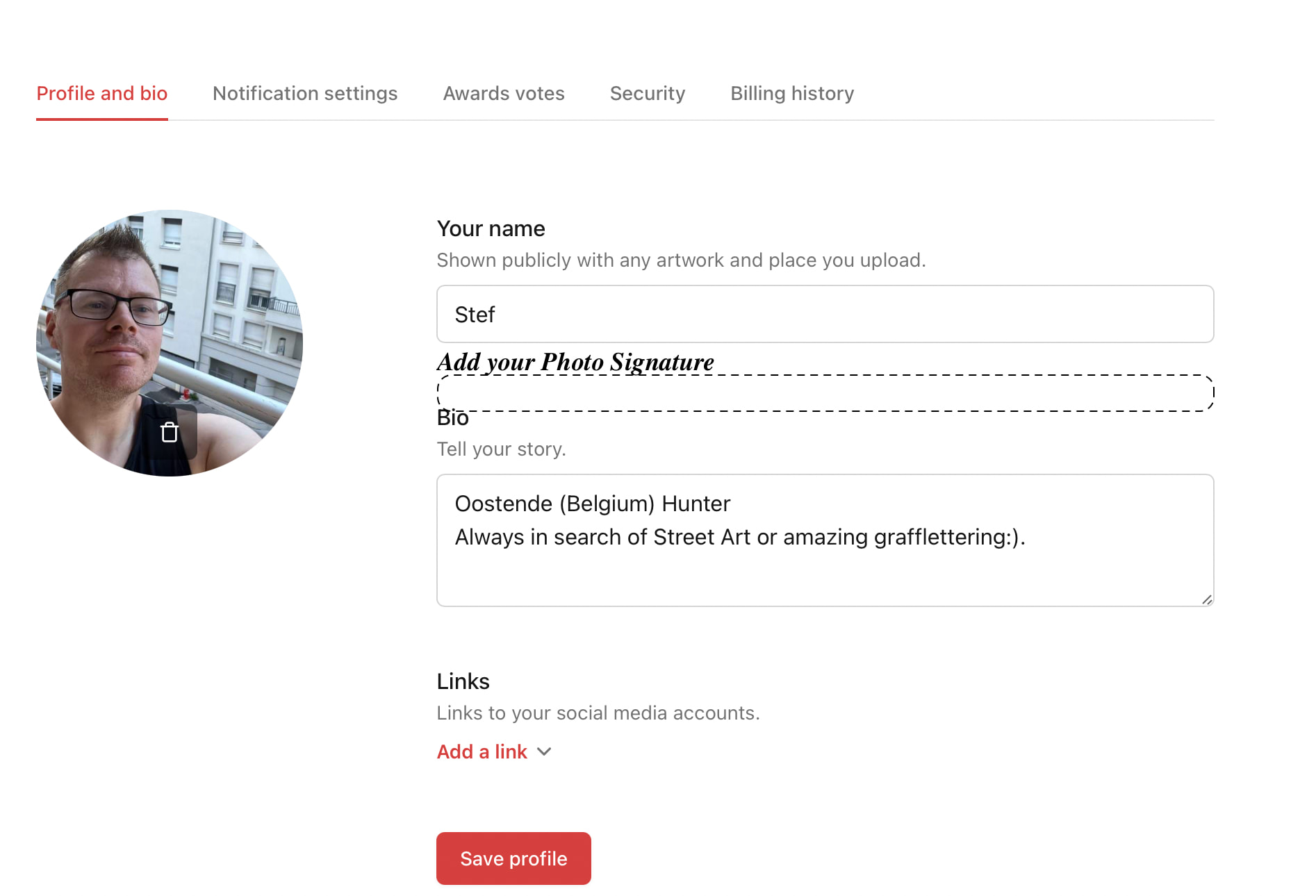Click the dashed Photo Signature upload box
1316x896 pixels.
pyautogui.click(x=825, y=393)
